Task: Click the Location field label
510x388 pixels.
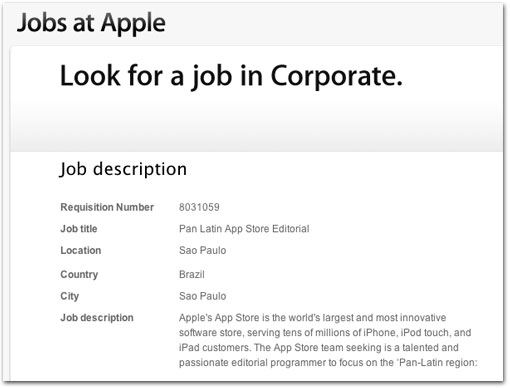Action: [81, 250]
